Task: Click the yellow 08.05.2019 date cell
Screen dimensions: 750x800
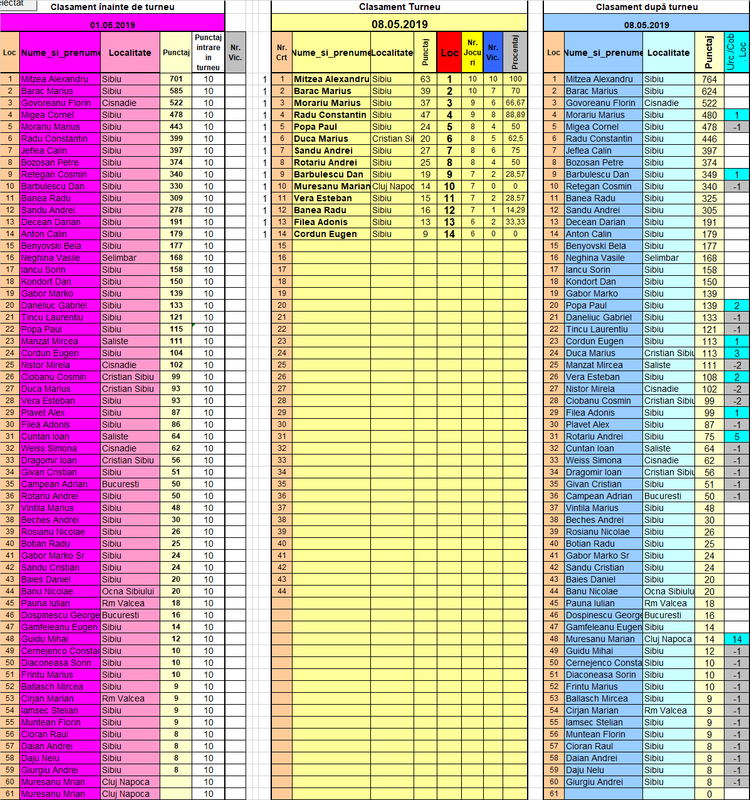Action: (399, 24)
